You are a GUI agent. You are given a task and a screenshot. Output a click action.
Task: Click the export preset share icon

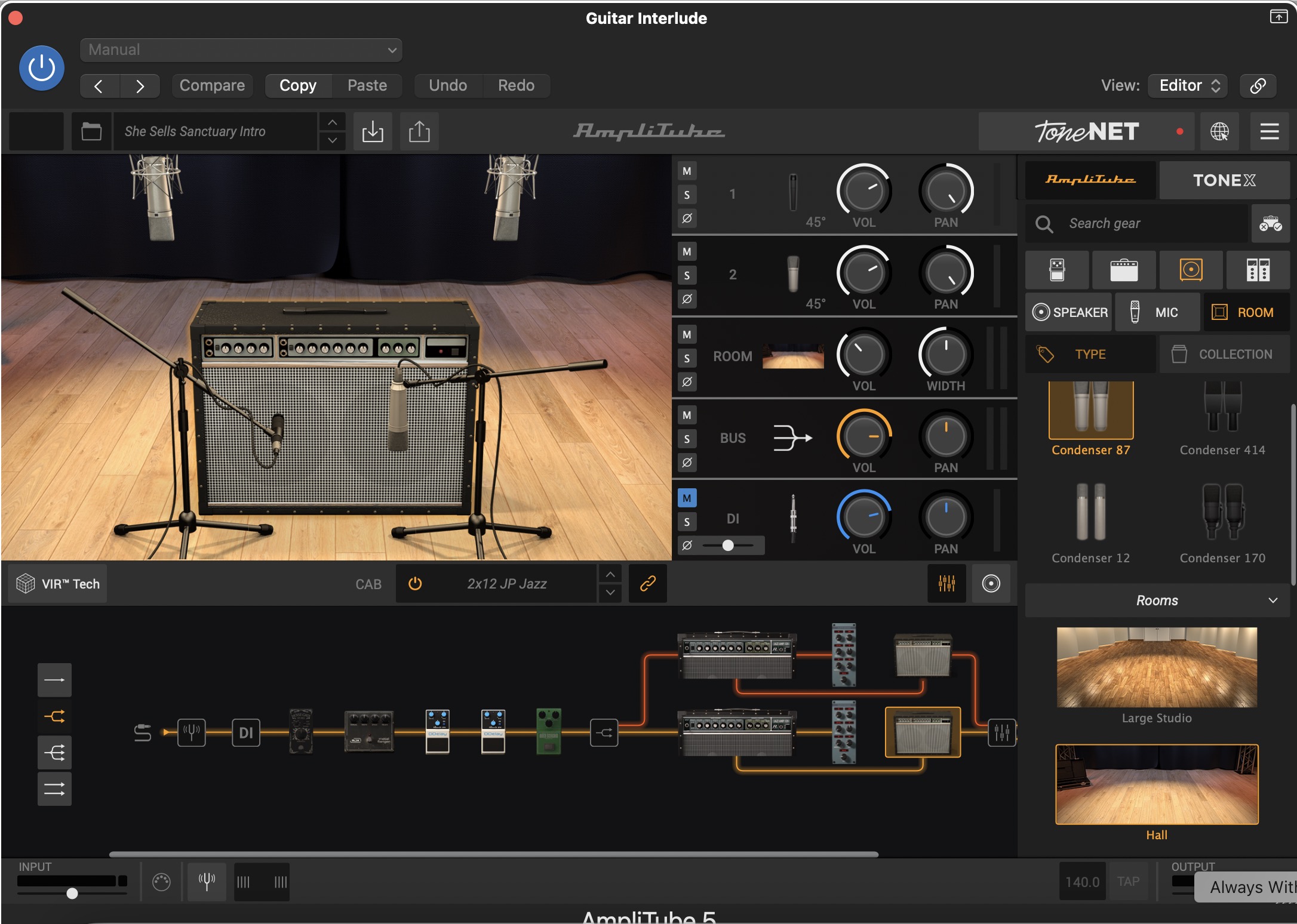(x=419, y=131)
